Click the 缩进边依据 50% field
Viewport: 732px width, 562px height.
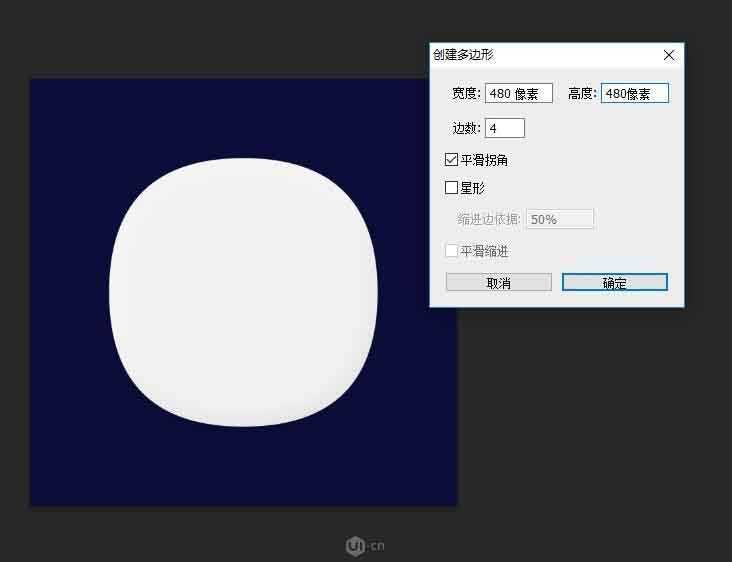pyautogui.click(x=560, y=219)
